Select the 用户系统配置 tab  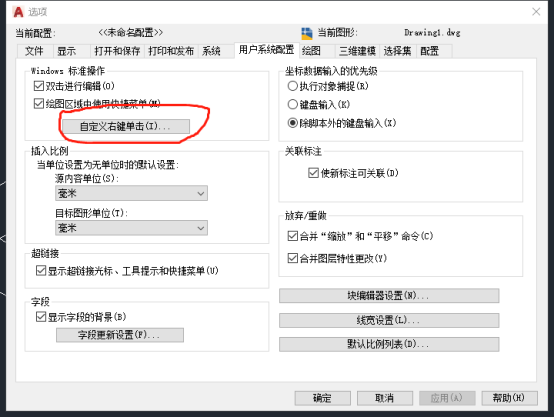coord(266,50)
